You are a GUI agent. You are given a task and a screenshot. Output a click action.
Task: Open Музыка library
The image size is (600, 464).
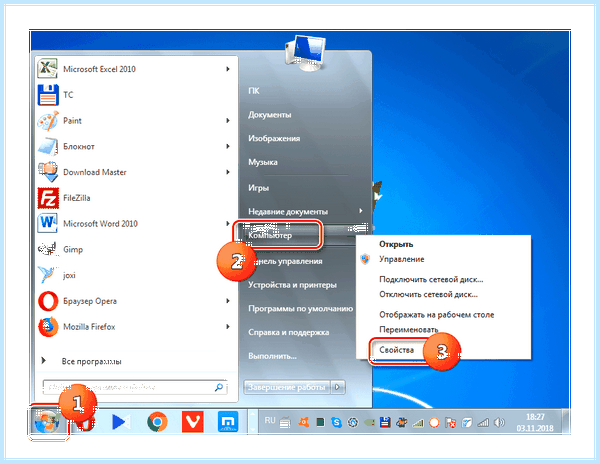pyautogui.click(x=262, y=162)
